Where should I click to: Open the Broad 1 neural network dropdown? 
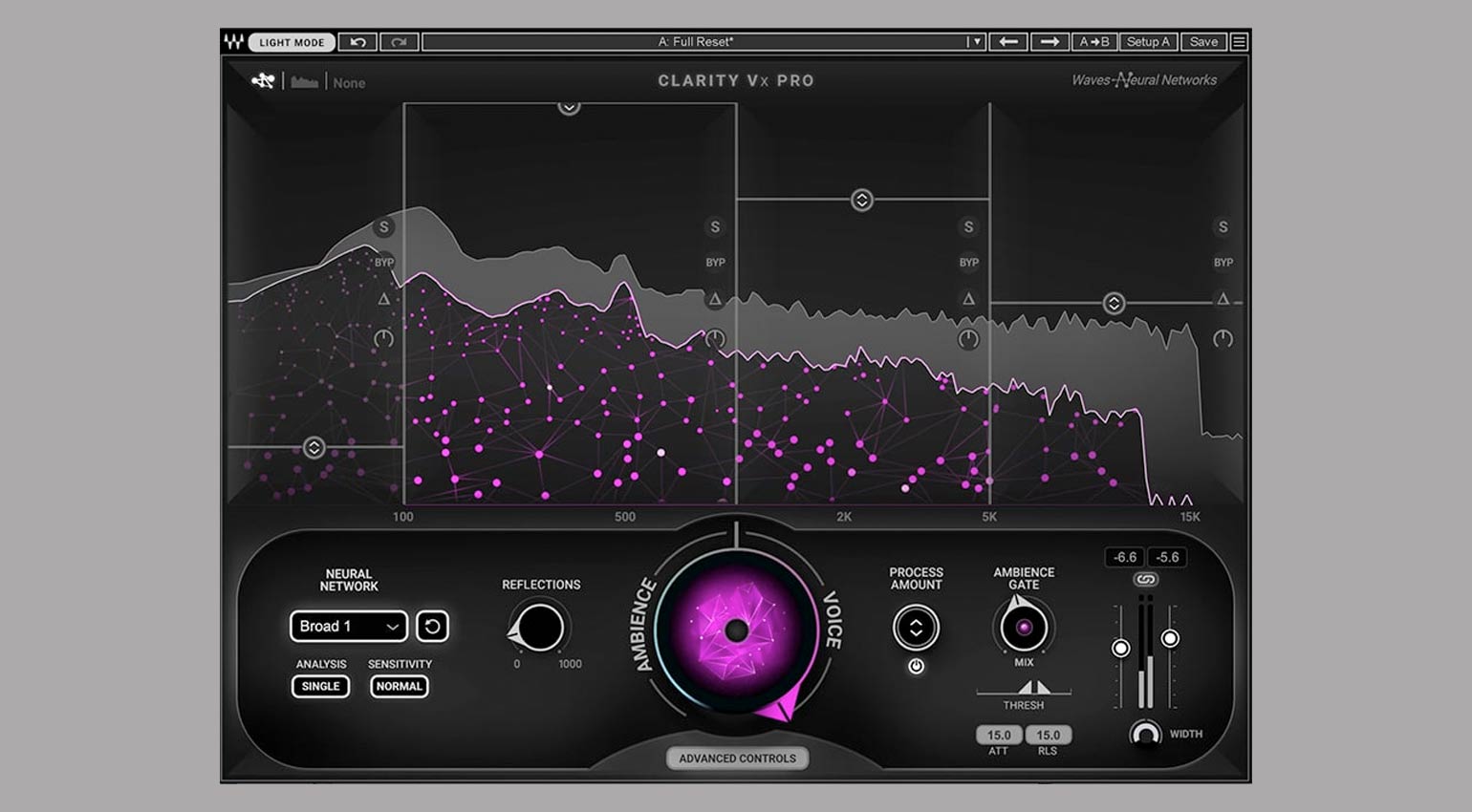348,627
